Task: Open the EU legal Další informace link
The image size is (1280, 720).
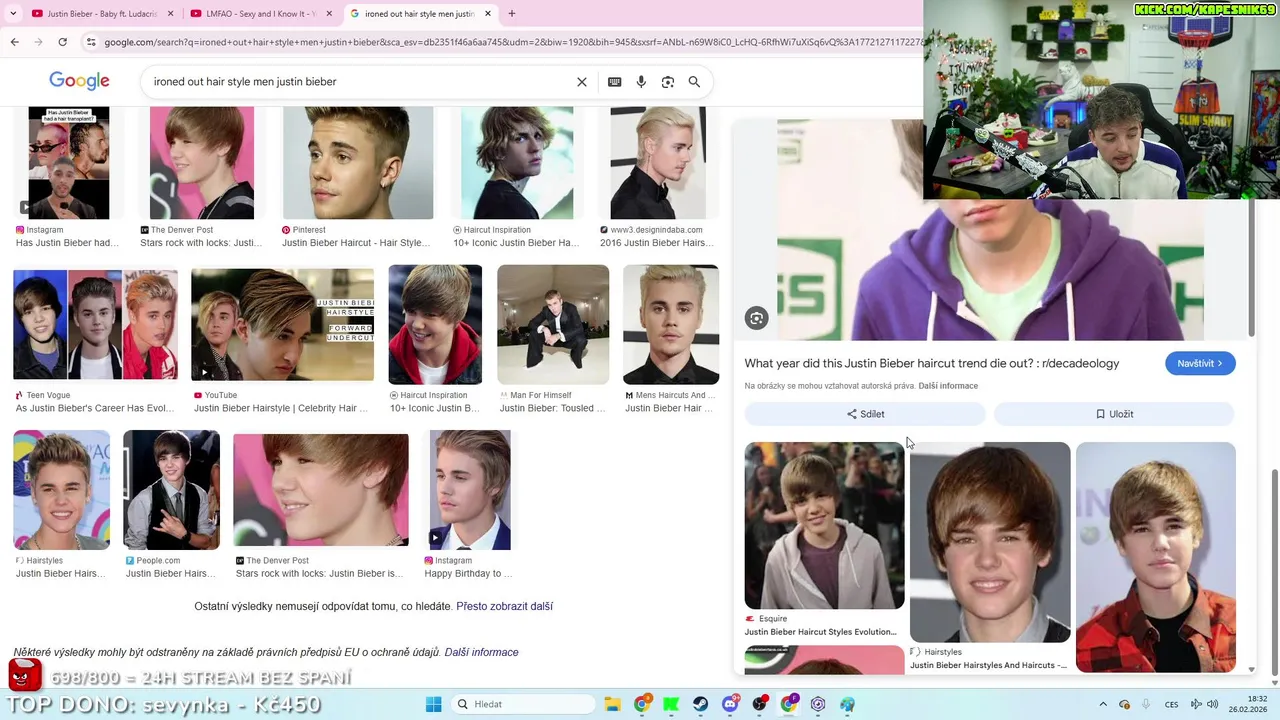Action: tap(481, 652)
